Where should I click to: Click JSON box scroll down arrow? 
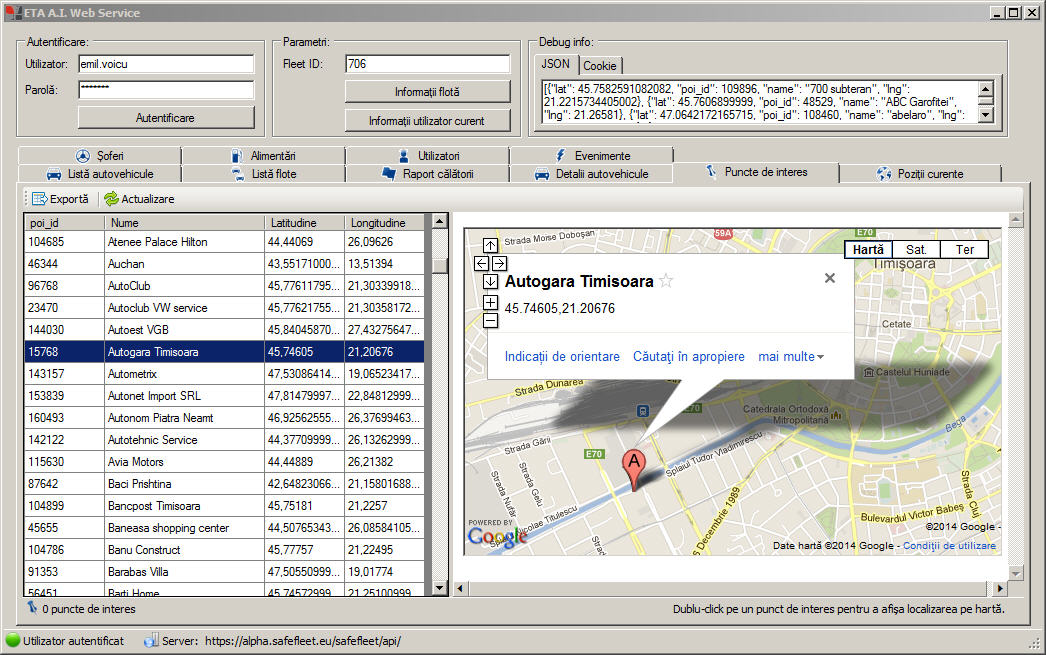[986, 115]
